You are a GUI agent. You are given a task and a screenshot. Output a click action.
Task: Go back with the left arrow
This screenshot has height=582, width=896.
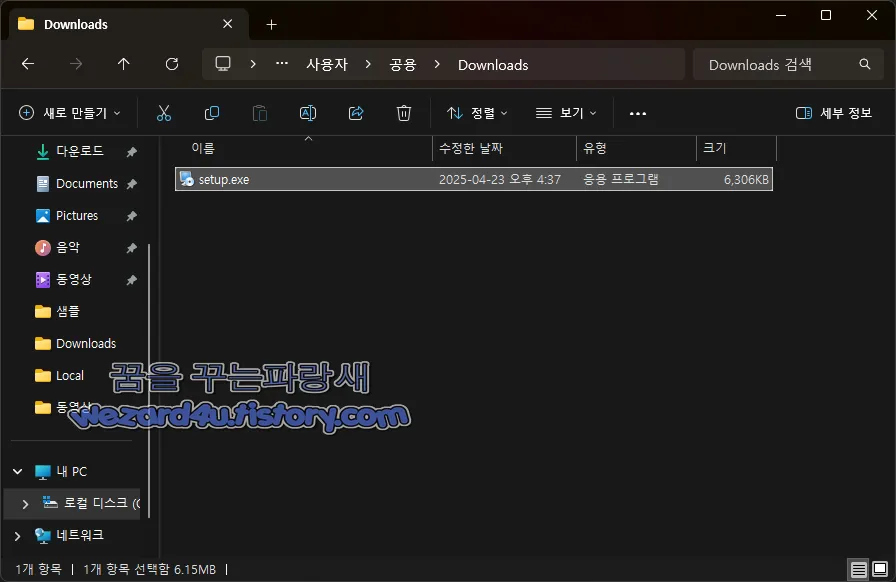point(28,64)
